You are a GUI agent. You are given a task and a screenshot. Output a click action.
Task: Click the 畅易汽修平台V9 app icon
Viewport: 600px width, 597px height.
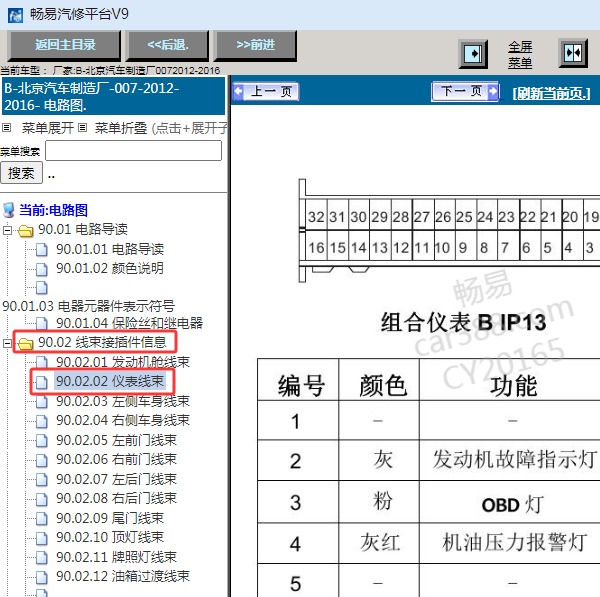[15, 15]
